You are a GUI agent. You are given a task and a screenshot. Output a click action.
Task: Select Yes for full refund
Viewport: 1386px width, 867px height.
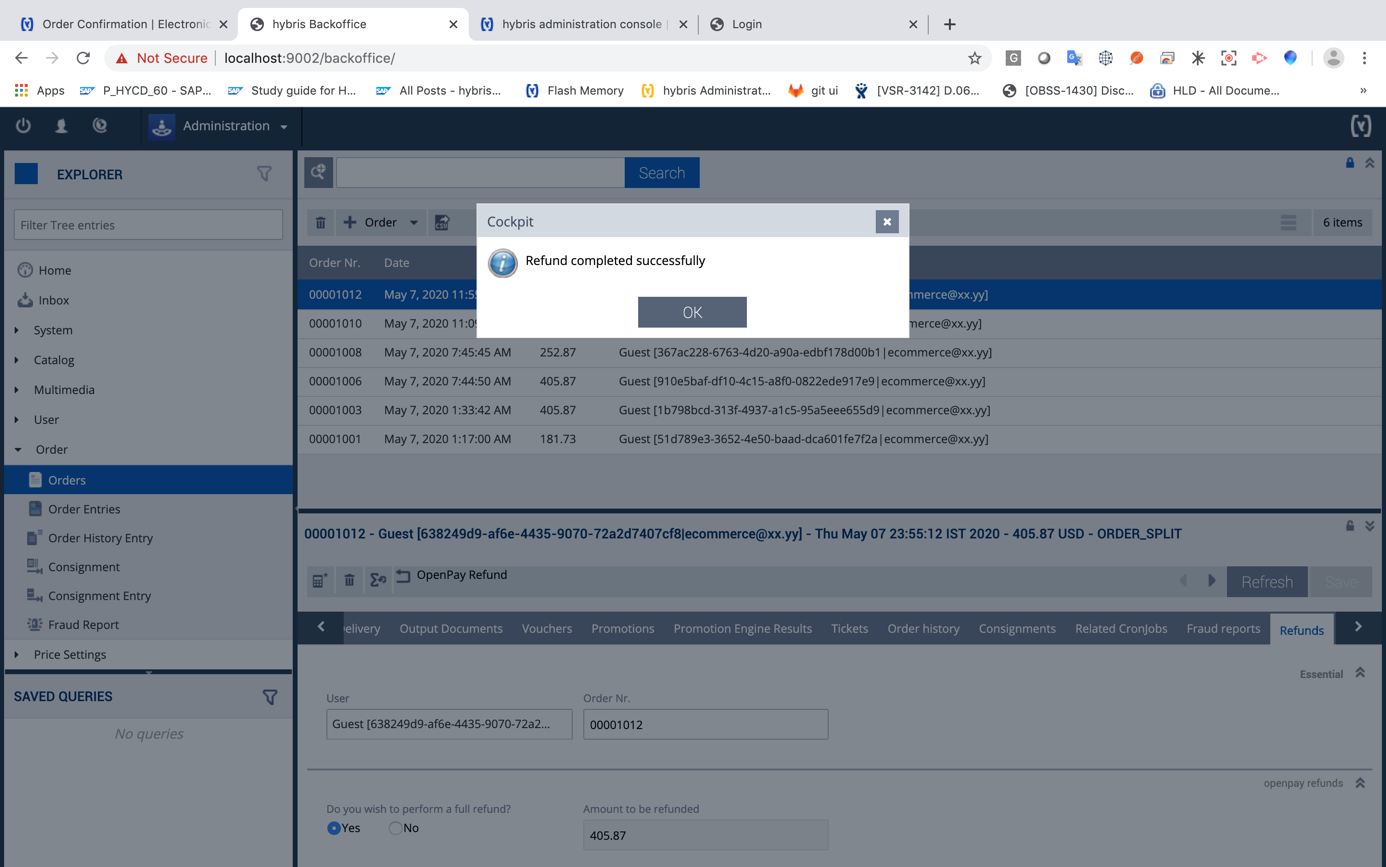(x=334, y=828)
